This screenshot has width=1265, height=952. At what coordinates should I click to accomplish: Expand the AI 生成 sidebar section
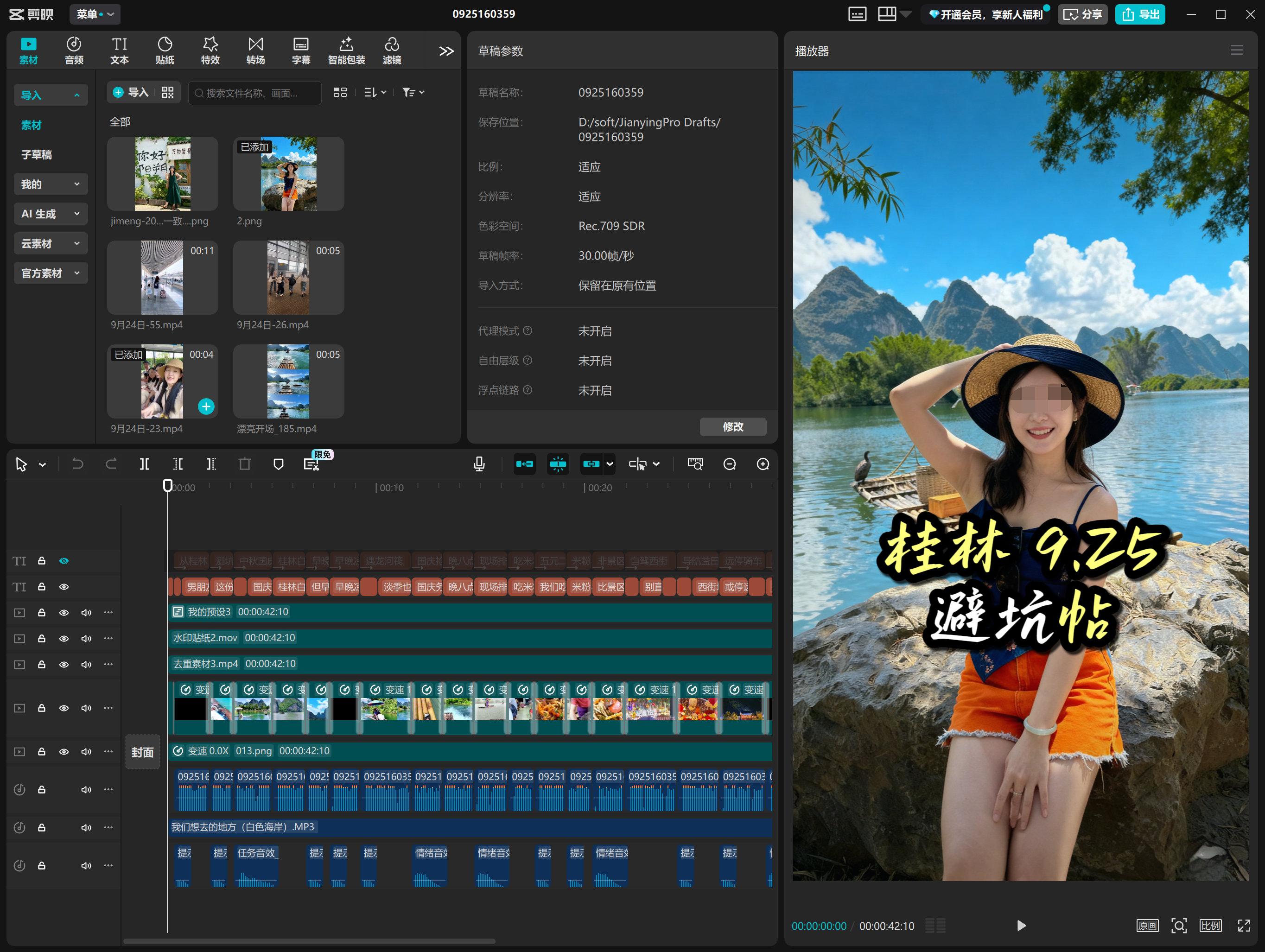[51, 214]
